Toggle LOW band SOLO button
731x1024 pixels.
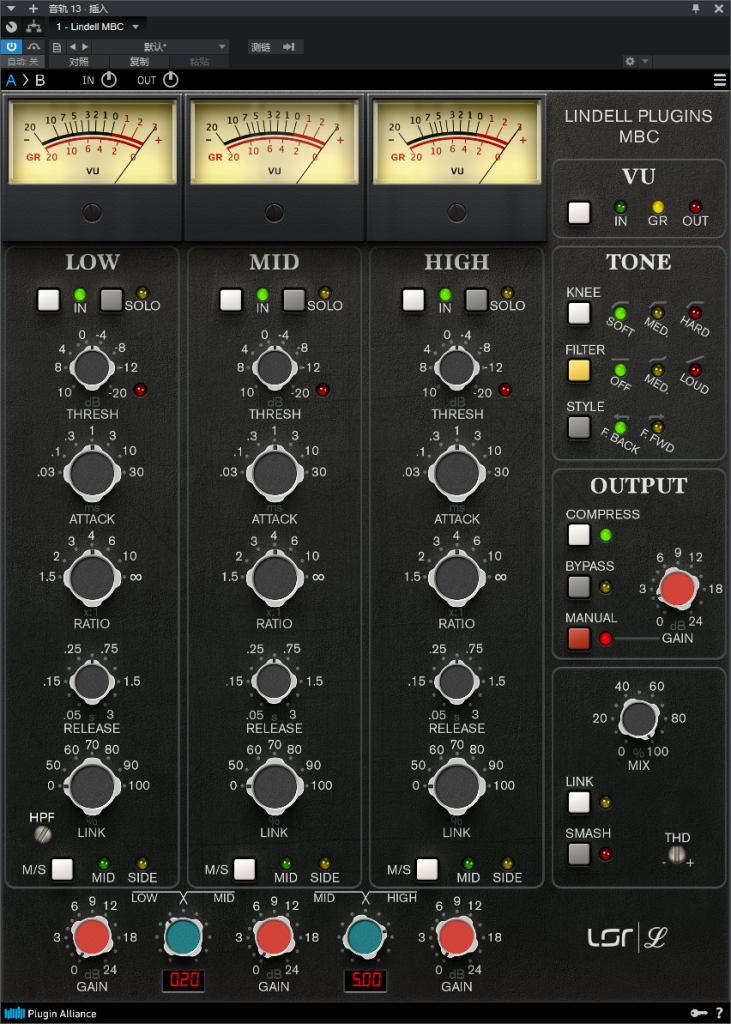112,300
